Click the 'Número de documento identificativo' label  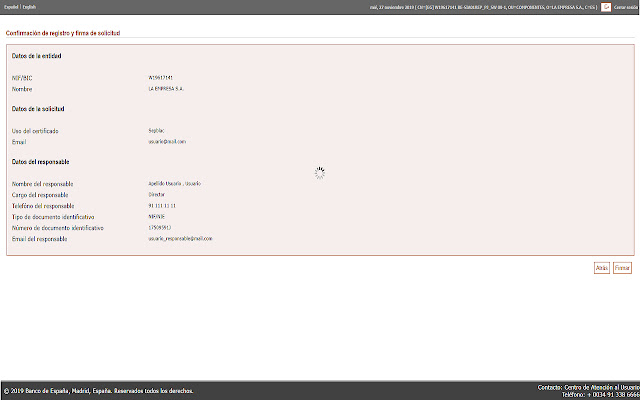coord(58,228)
